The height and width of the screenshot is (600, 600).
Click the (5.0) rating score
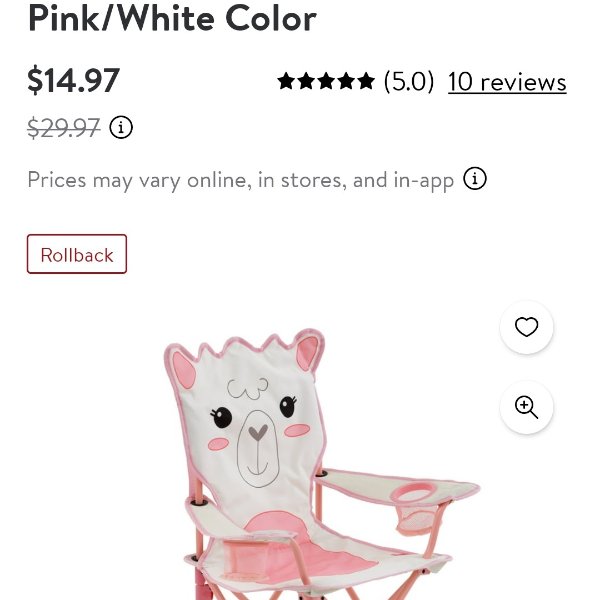(x=409, y=81)
